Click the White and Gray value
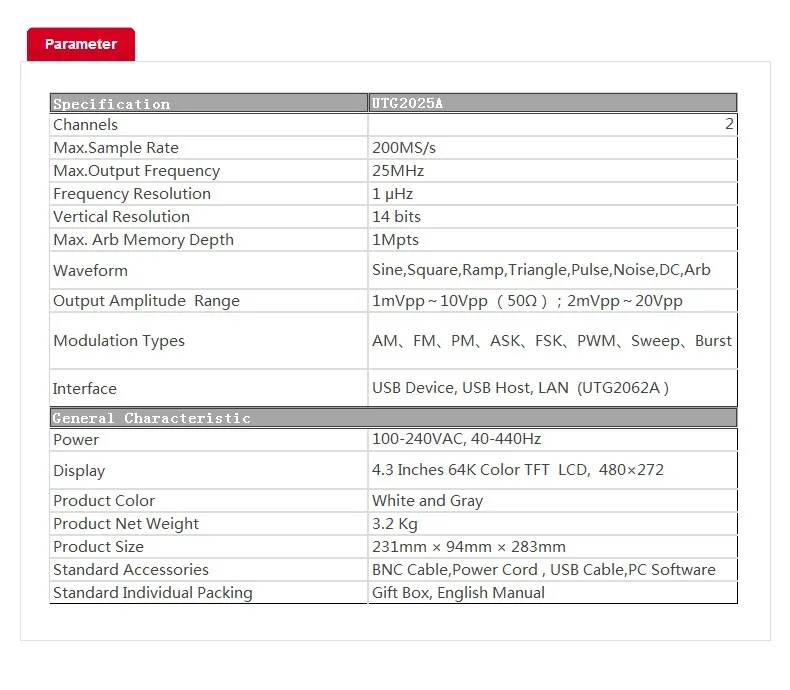790x690 pixels. pyautogui.click(x=427, y=501)
